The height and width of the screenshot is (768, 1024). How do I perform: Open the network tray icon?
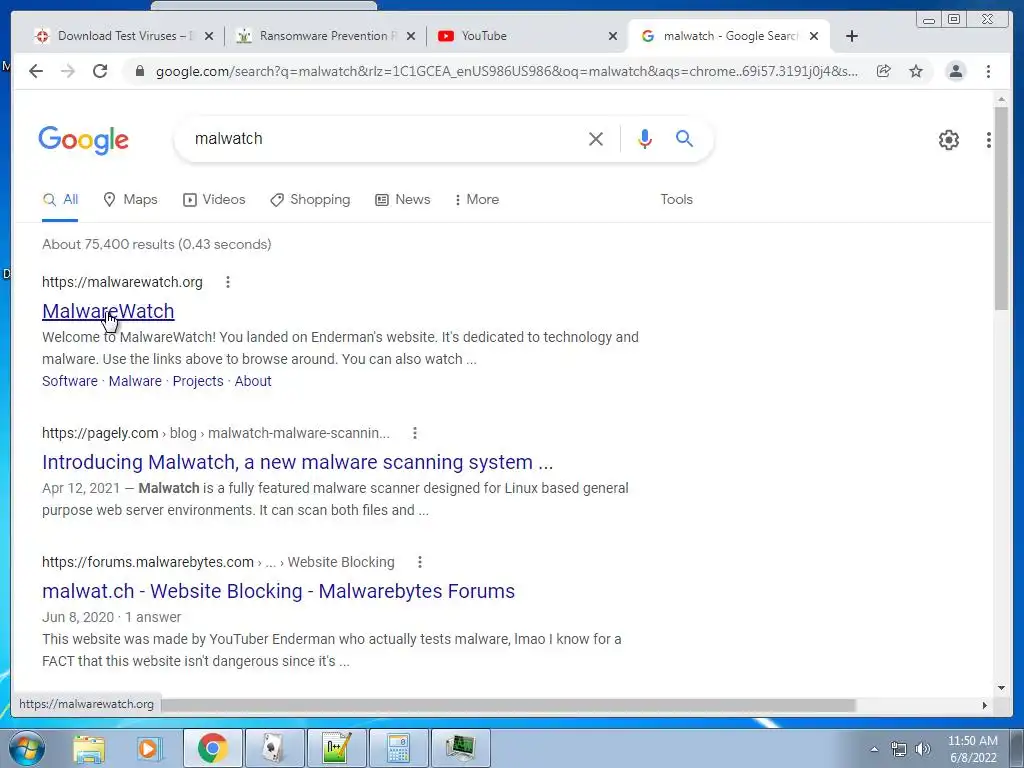pos(899,749)
